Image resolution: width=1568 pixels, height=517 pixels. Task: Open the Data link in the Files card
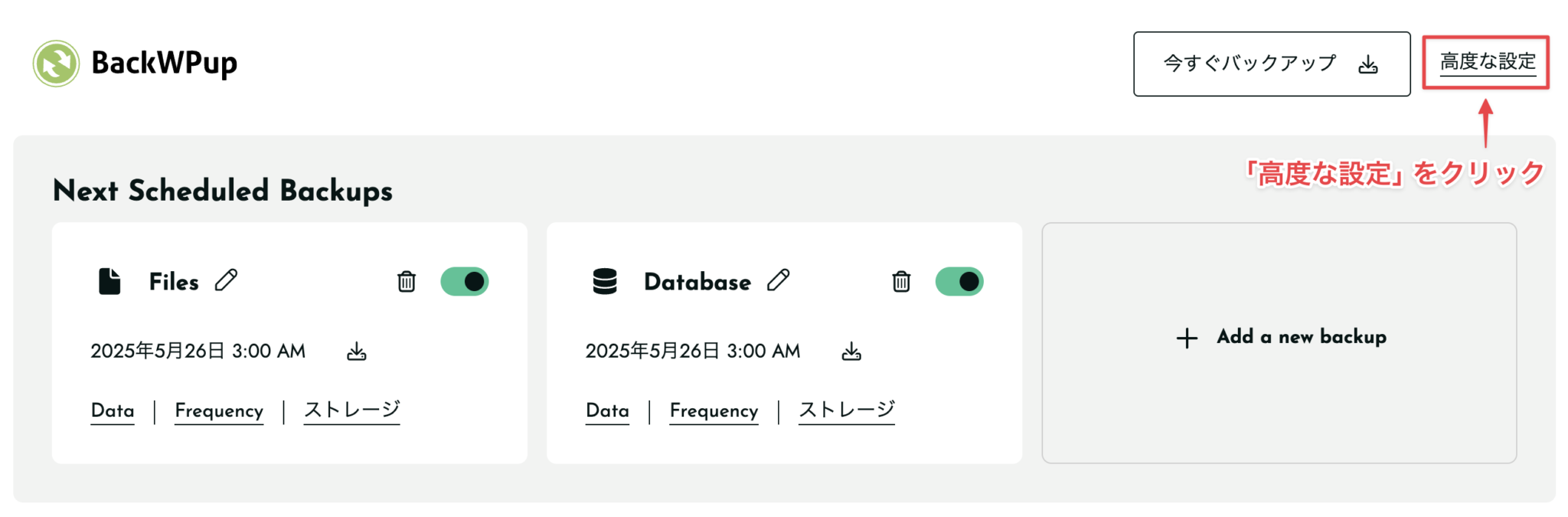click(x=112, y=411)
